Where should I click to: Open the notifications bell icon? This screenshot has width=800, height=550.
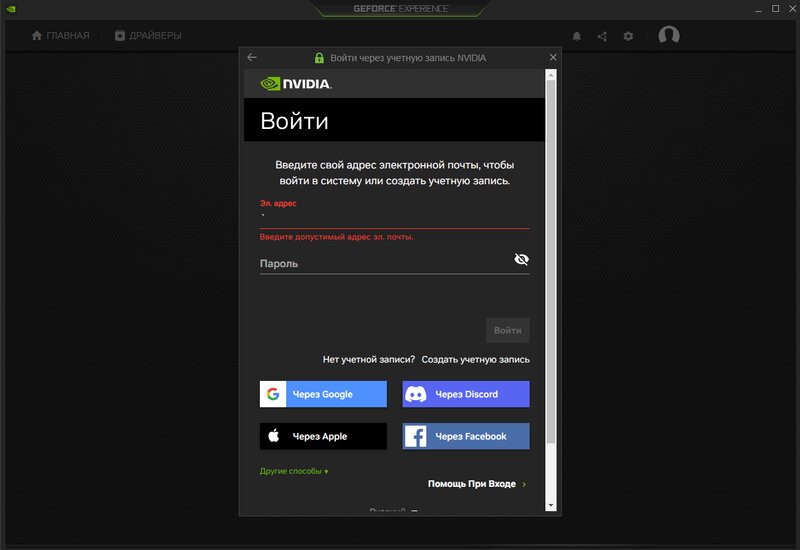tap(577, 36)
